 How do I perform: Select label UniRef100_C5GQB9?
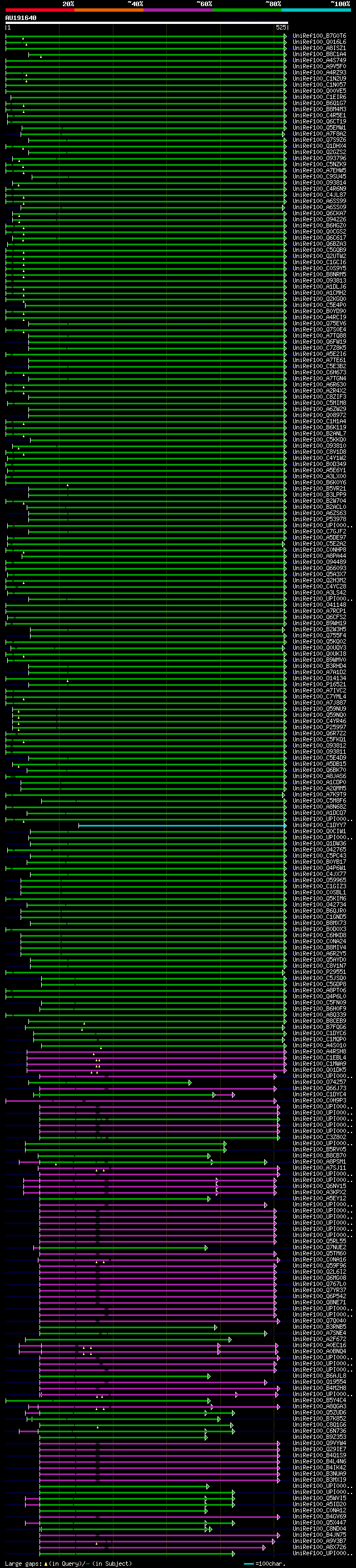point(319,250)
